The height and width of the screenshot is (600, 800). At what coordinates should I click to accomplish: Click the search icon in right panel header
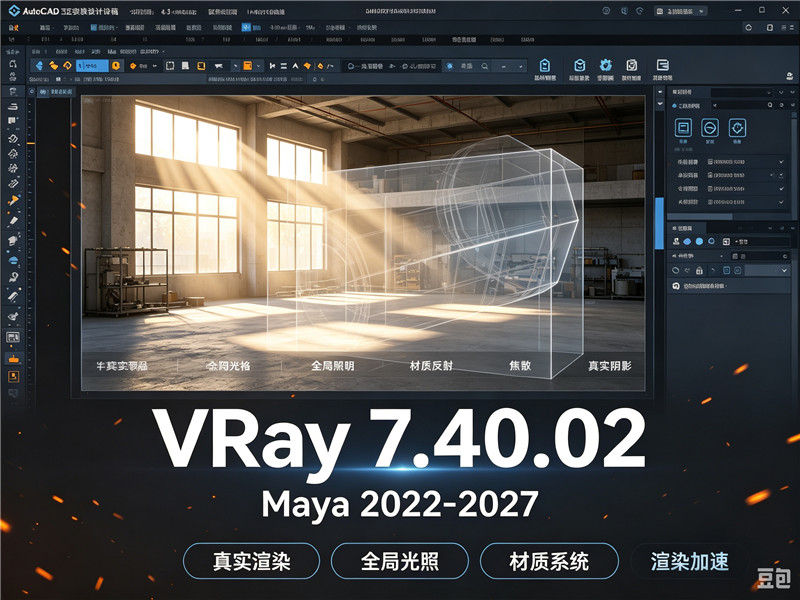pyautogui.click(x=770, y=105)
